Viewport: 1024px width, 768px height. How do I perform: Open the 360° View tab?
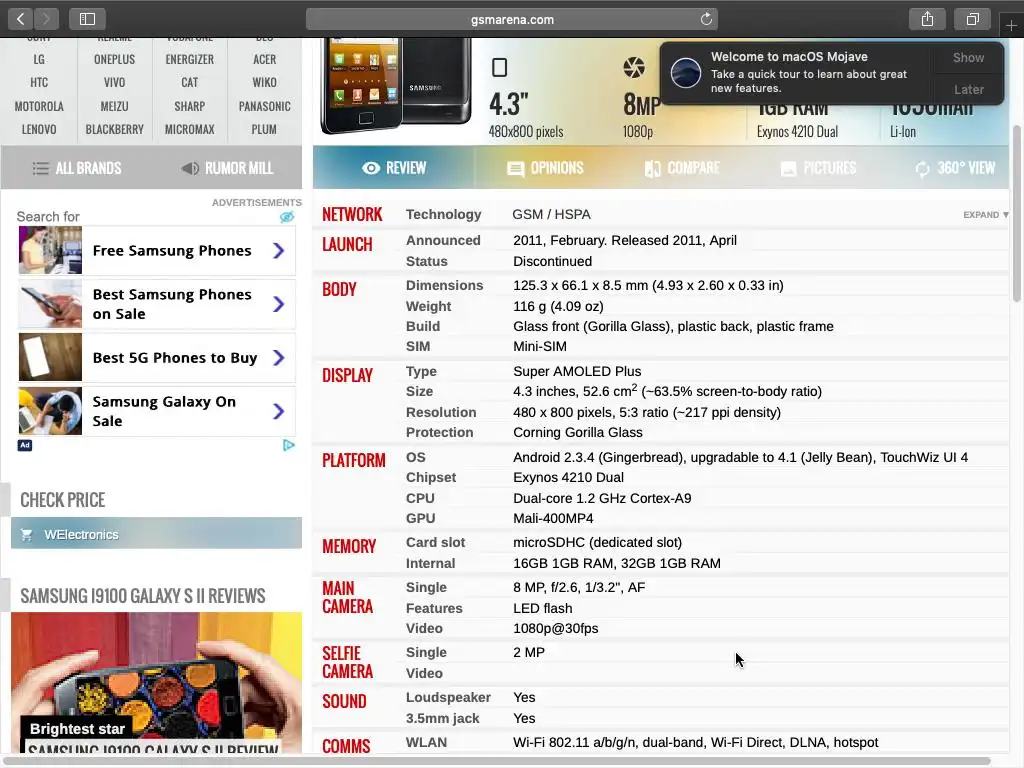click(955, 168)
